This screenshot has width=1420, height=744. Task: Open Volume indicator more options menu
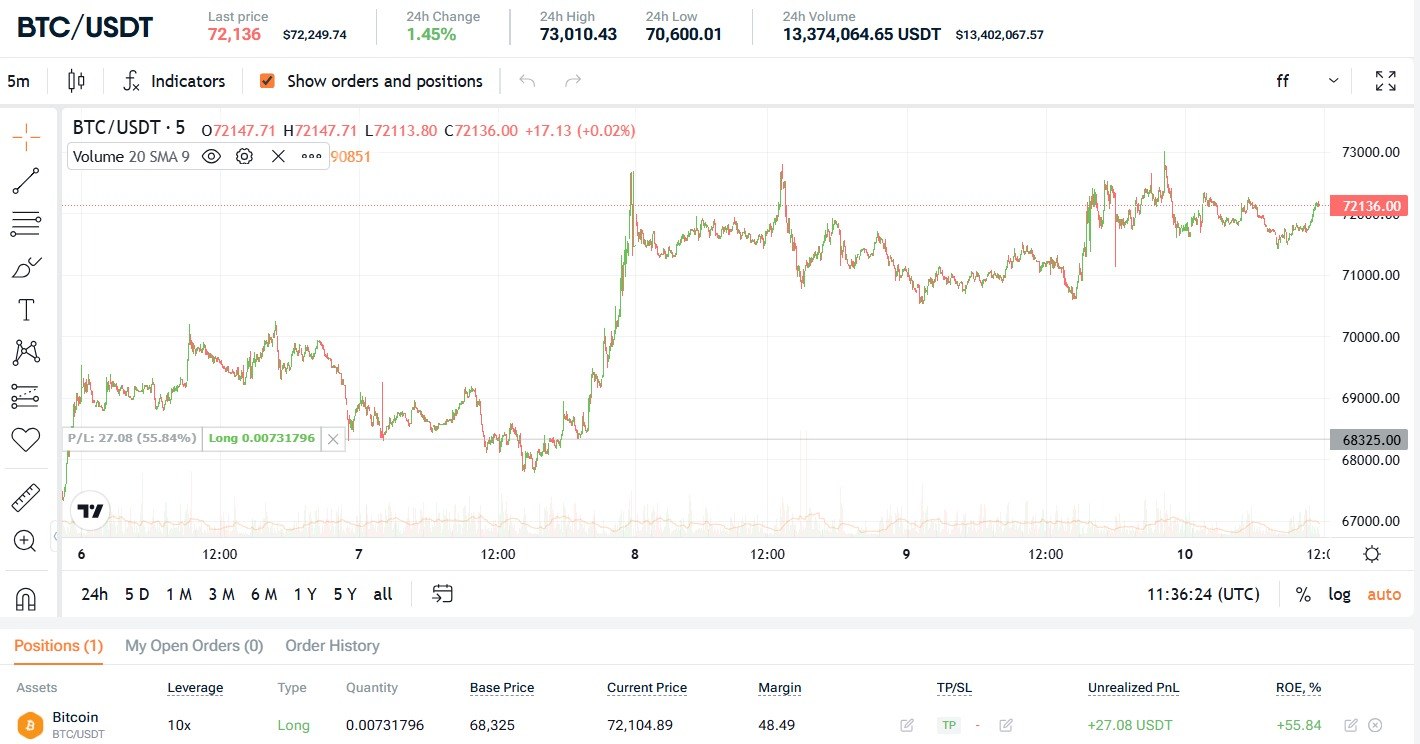click(311, 156)
